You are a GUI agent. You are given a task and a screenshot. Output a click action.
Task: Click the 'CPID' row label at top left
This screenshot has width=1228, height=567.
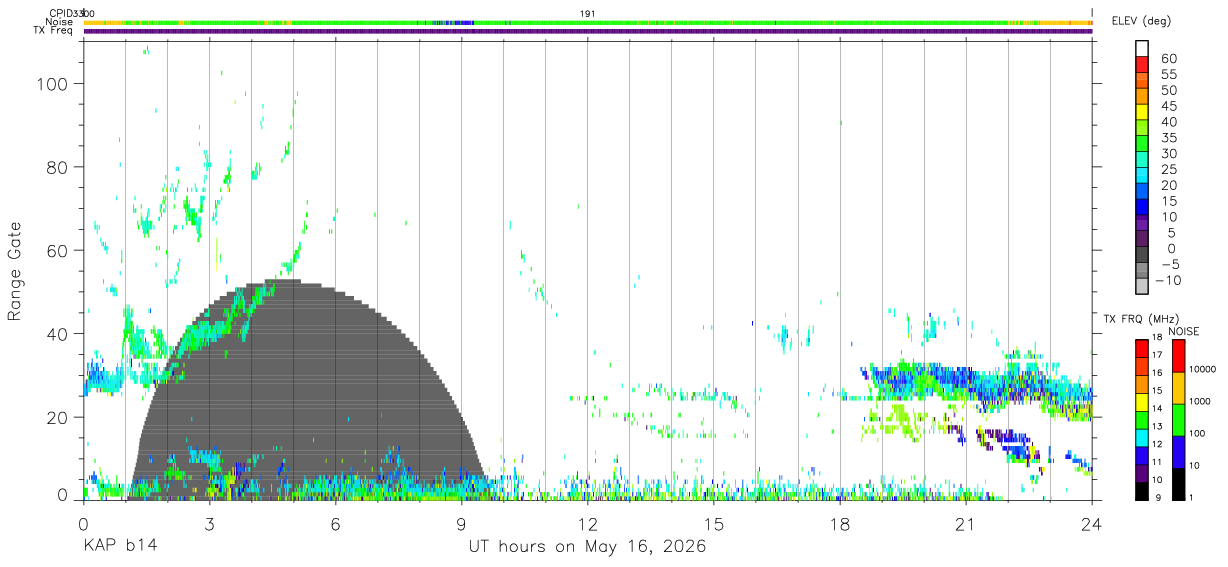click(x=61, y=13)
